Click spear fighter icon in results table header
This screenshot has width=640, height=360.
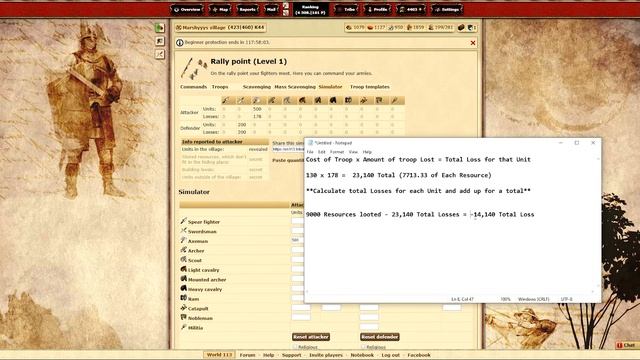click(226, 100)
